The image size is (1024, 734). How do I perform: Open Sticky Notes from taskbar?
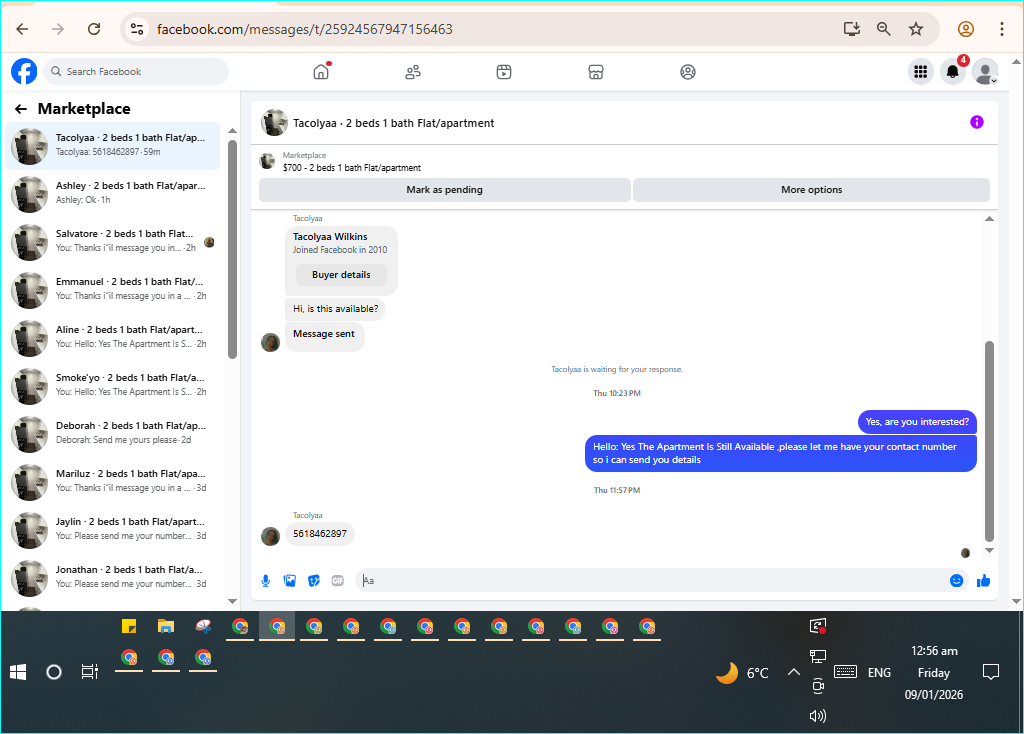coord(129,626)
